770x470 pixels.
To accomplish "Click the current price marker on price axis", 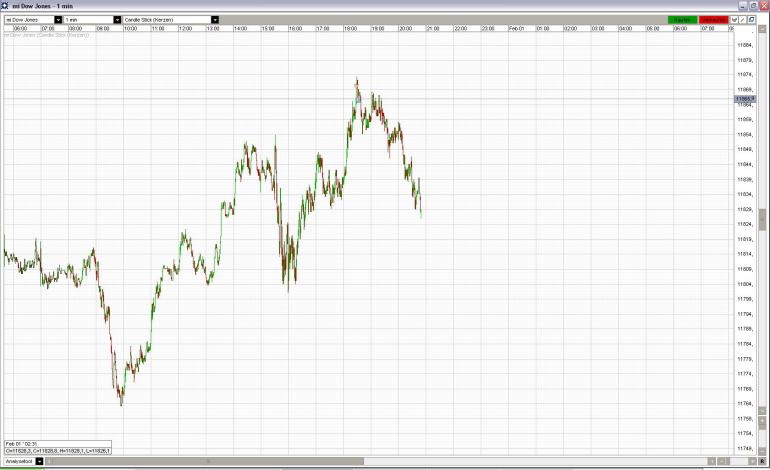I will [x=744, y=99].
